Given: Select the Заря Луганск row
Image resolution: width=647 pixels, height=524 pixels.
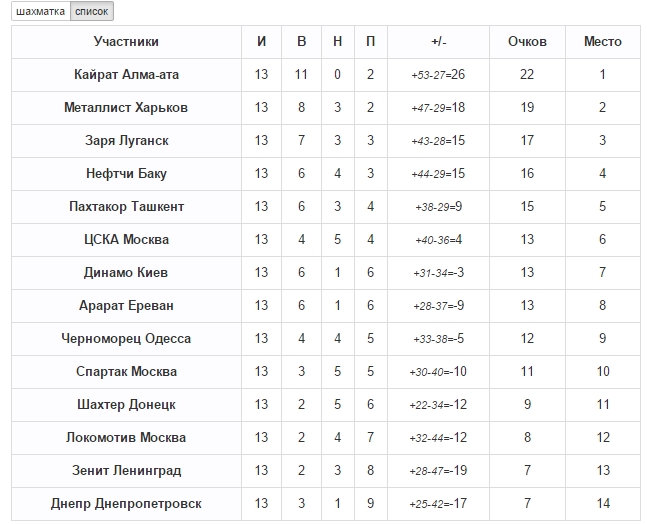Looking at the screenshot, I should (x=126, y=141).
